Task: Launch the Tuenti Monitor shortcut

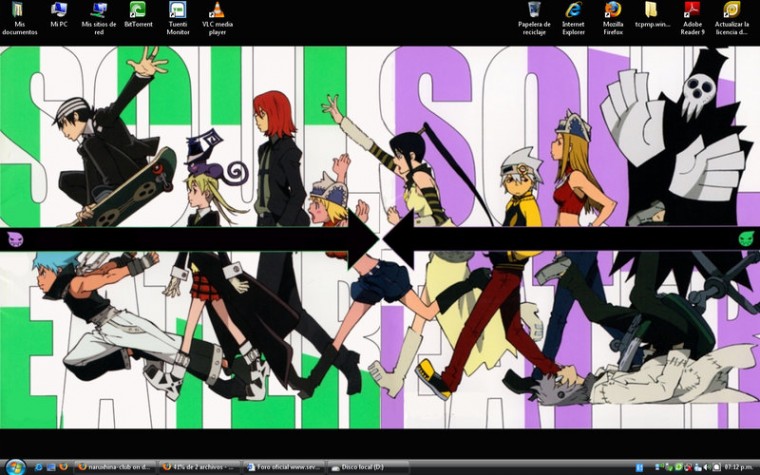Action: coord(178,19)
